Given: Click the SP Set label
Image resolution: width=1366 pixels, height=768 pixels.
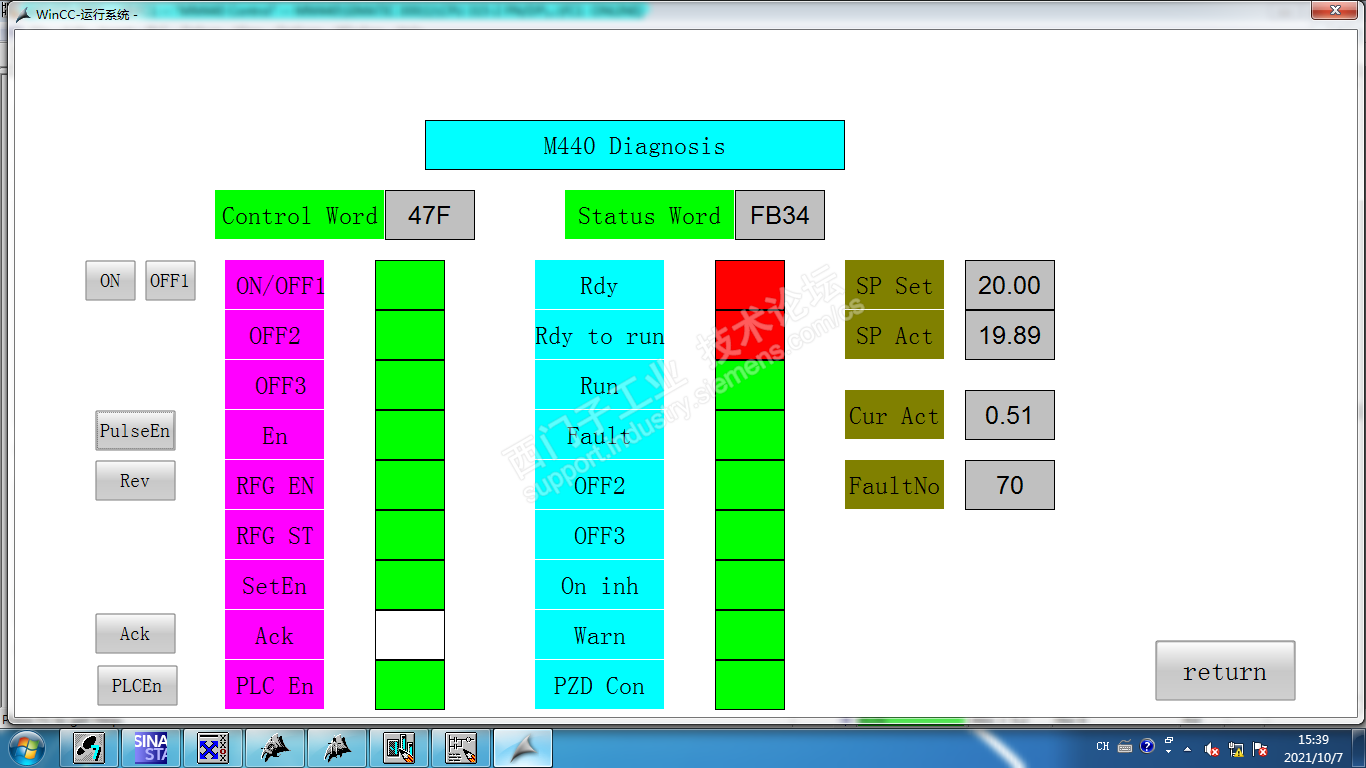Looking at the screenshot, I should (894, 285).
